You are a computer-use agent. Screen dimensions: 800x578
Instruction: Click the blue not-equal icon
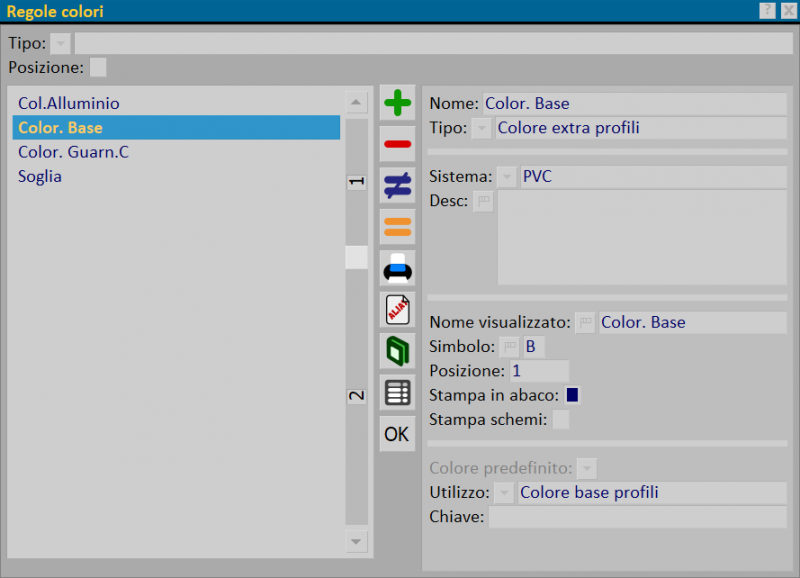397,186
